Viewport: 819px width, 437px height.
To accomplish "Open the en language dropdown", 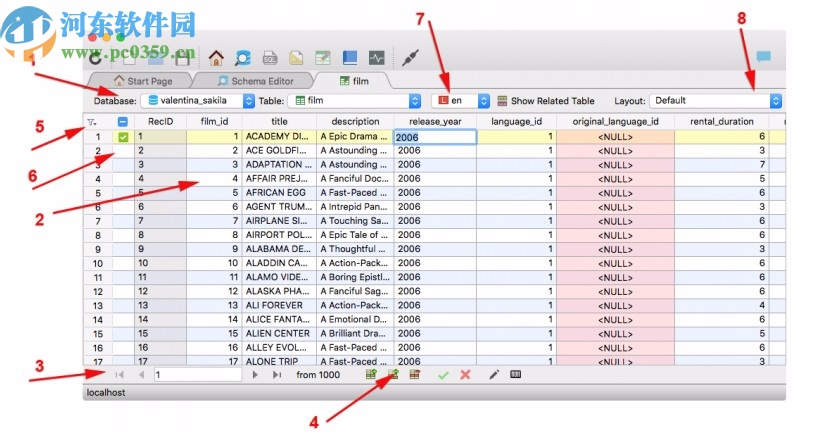I will click(x=461, y=100).
